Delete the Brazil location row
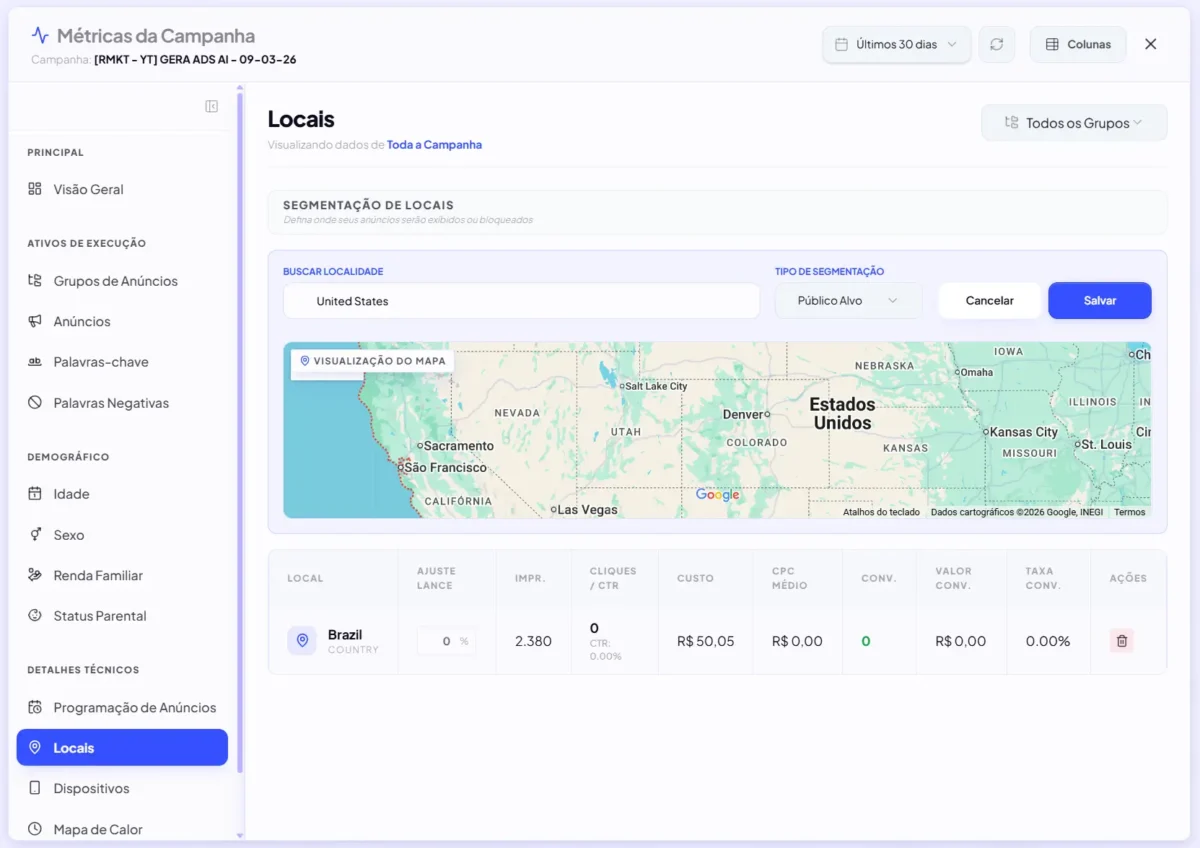The width and height of the screenshot is (1200, 848). [x=1121, y=641]
